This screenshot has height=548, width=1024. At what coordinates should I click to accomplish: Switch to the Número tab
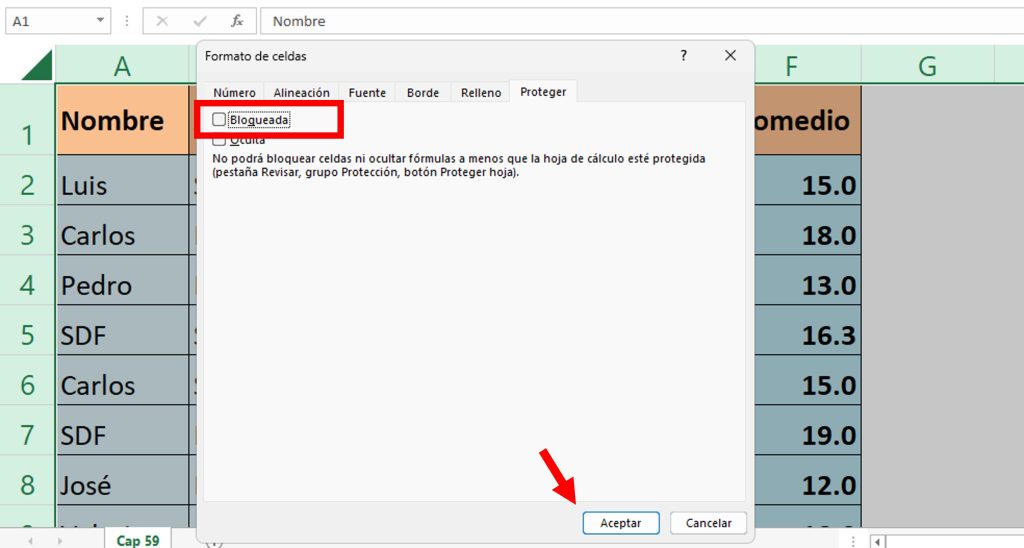point(234,92)
